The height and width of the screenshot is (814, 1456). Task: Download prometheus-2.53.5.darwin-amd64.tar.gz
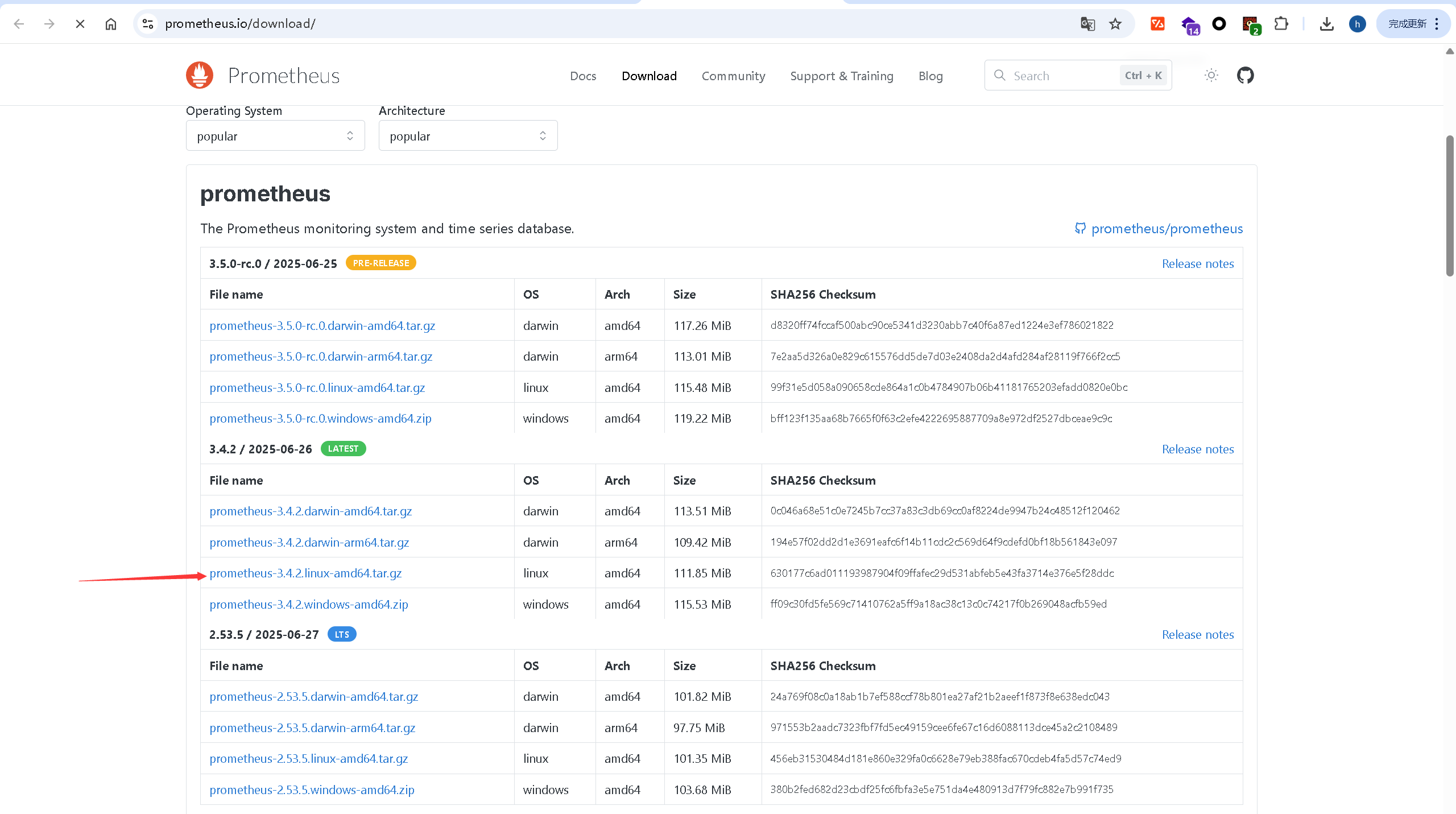(313, 696)
